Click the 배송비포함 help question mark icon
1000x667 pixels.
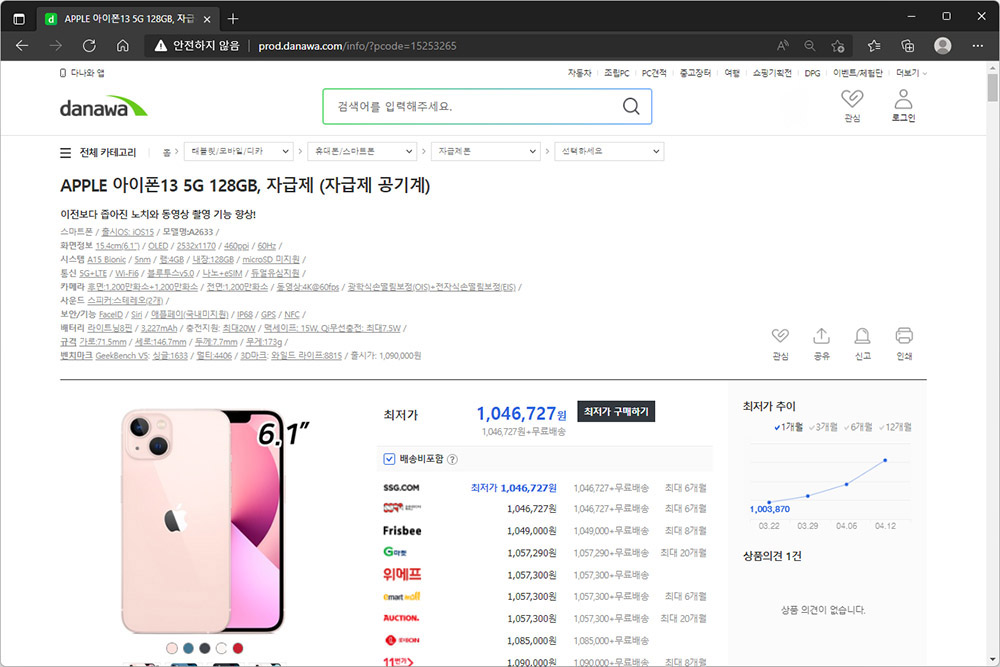coord(452,459)
